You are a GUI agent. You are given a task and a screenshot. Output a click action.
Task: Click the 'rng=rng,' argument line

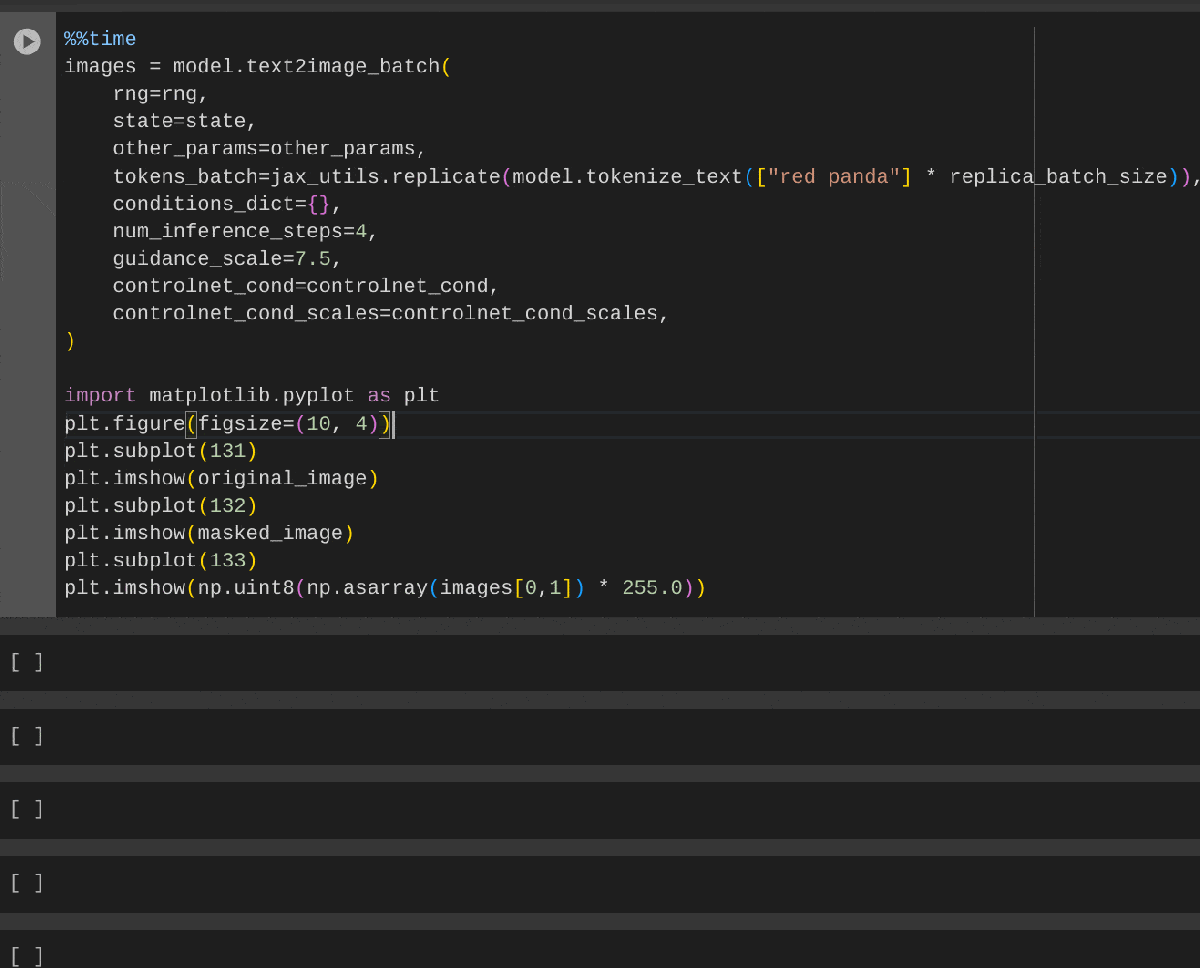click(x=160, y=94)
